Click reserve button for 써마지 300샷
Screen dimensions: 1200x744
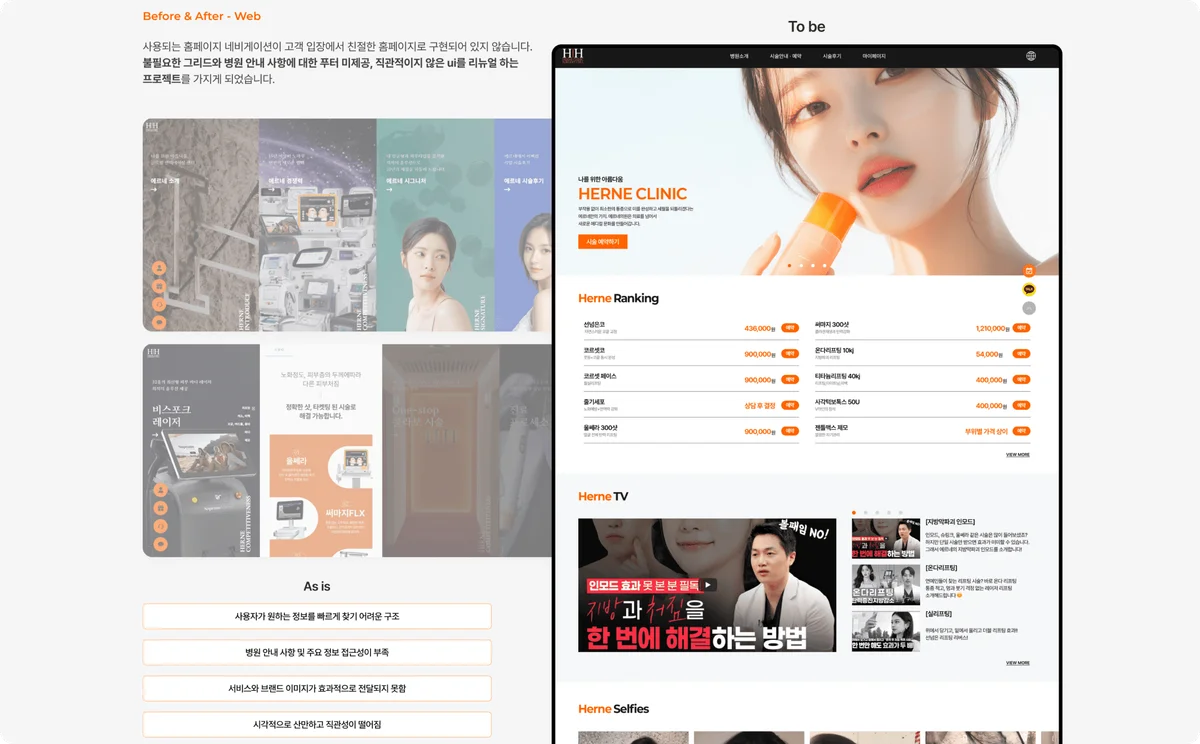pos(1021,328)
